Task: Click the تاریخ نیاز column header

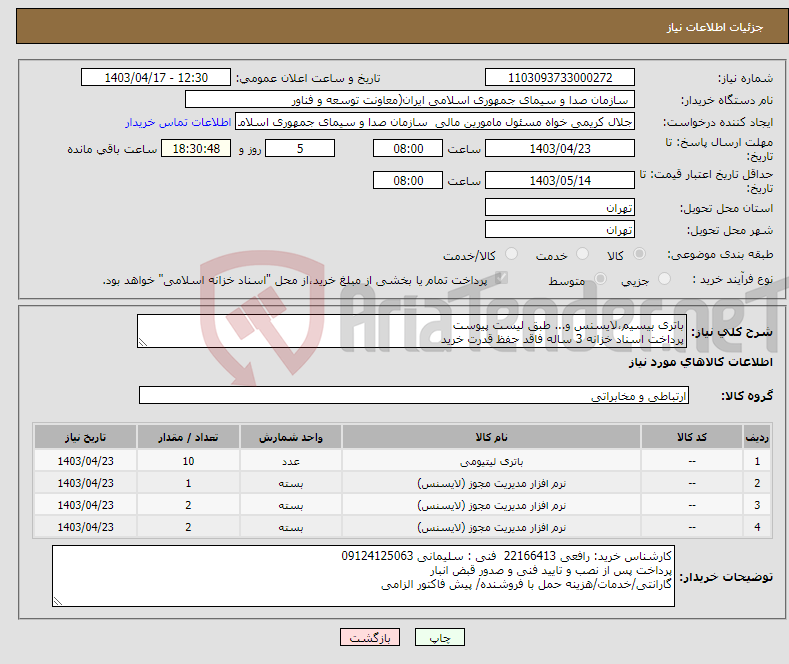Action: pos(86,437)
